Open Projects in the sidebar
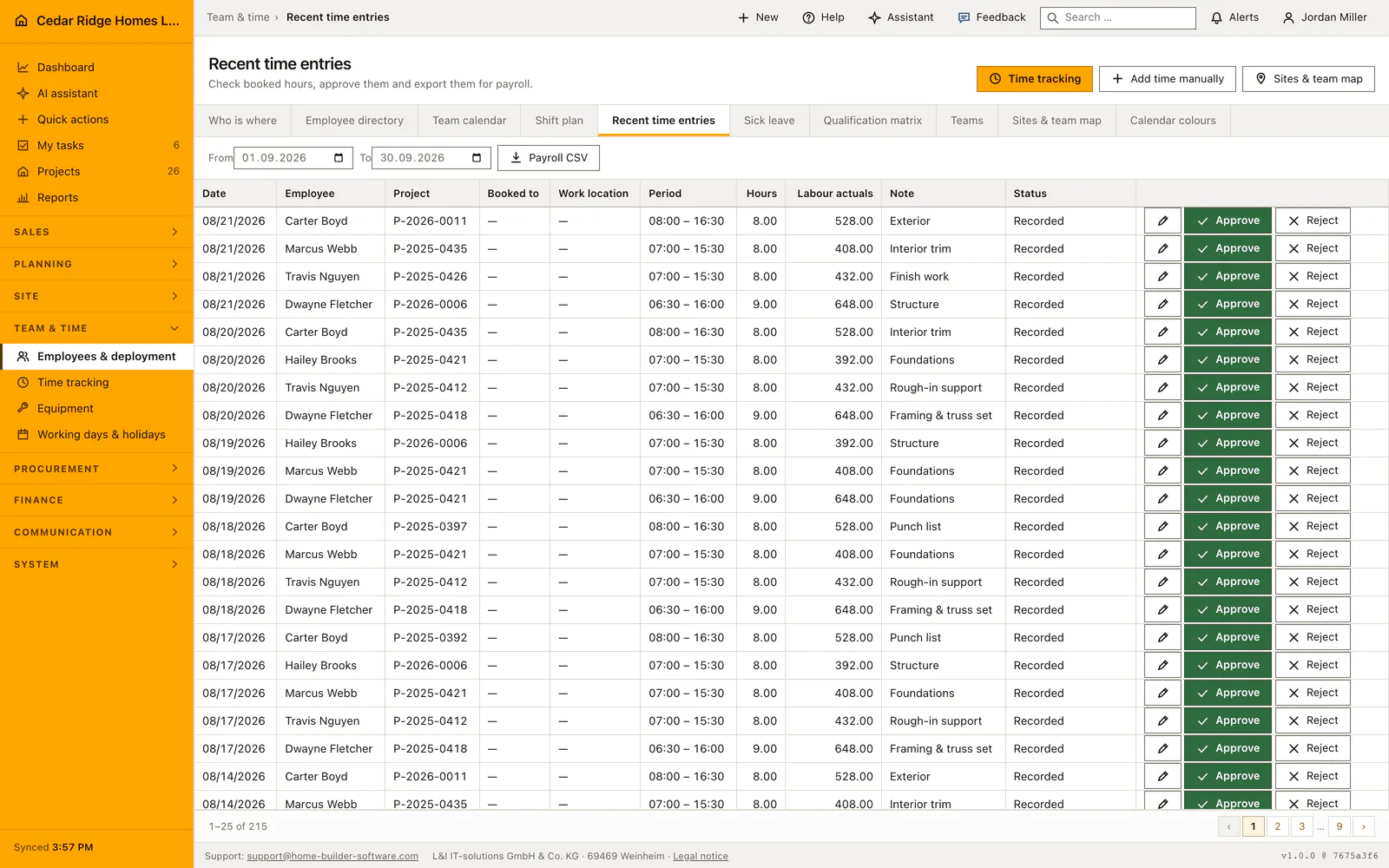The width and height of the screenshot is (1389, 868). click(x=96, y=171)
